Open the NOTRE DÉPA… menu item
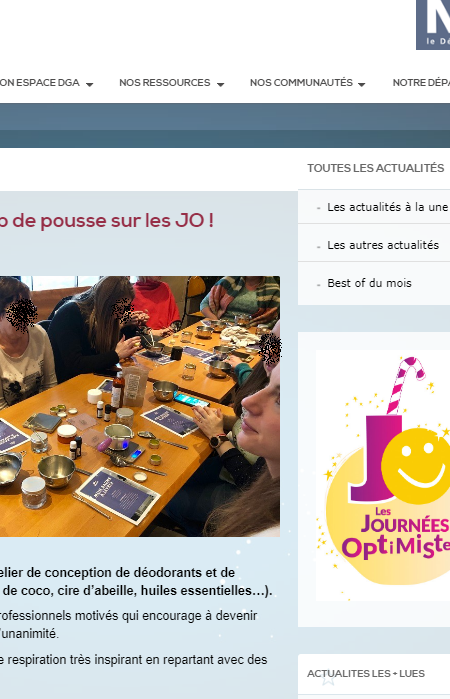The image size is (450, 699). [x=421, y=83]
